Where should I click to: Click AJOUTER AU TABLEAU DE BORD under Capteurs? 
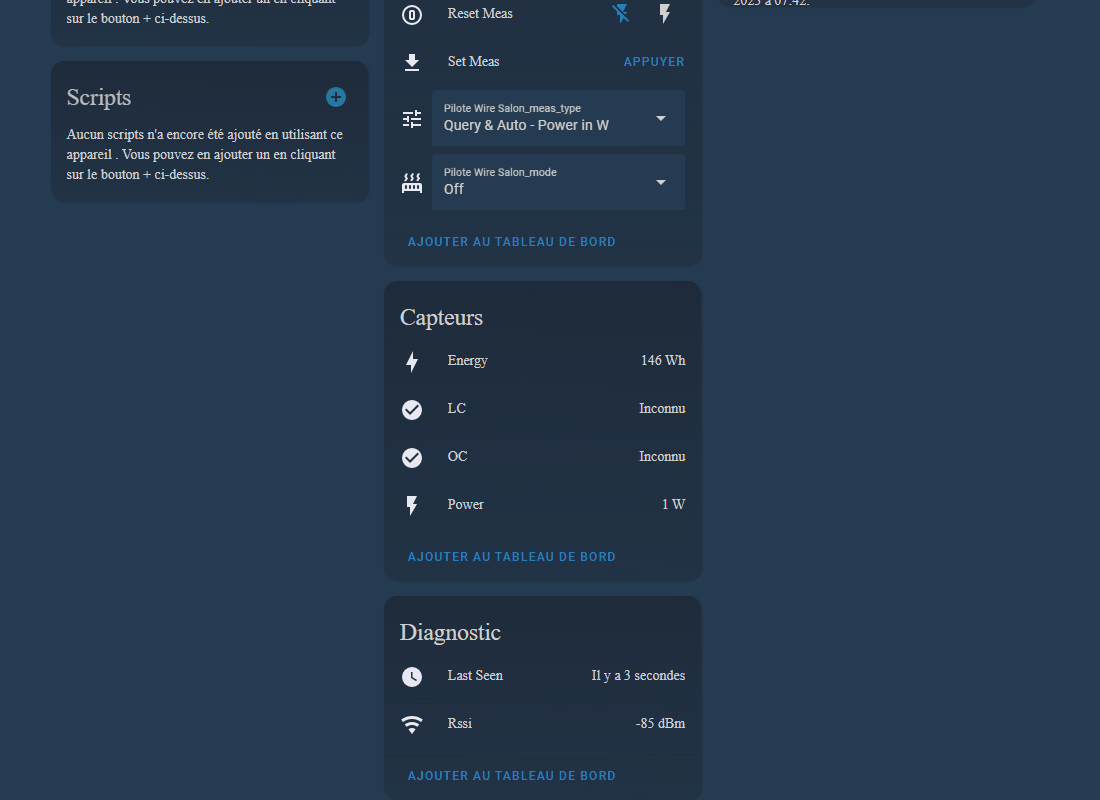[511, 556]
